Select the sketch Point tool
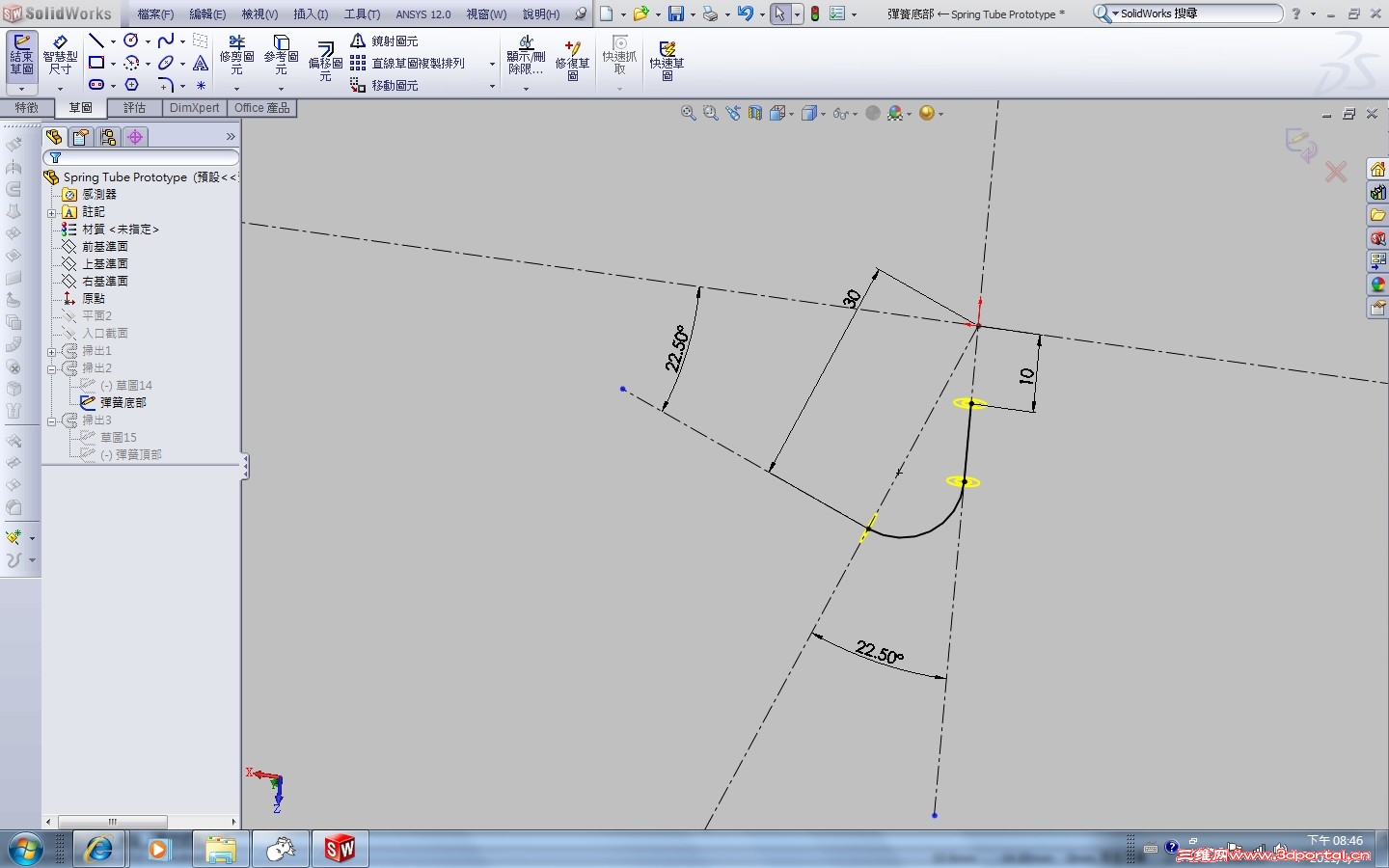1389x868 pixels. tap(201, 85)
